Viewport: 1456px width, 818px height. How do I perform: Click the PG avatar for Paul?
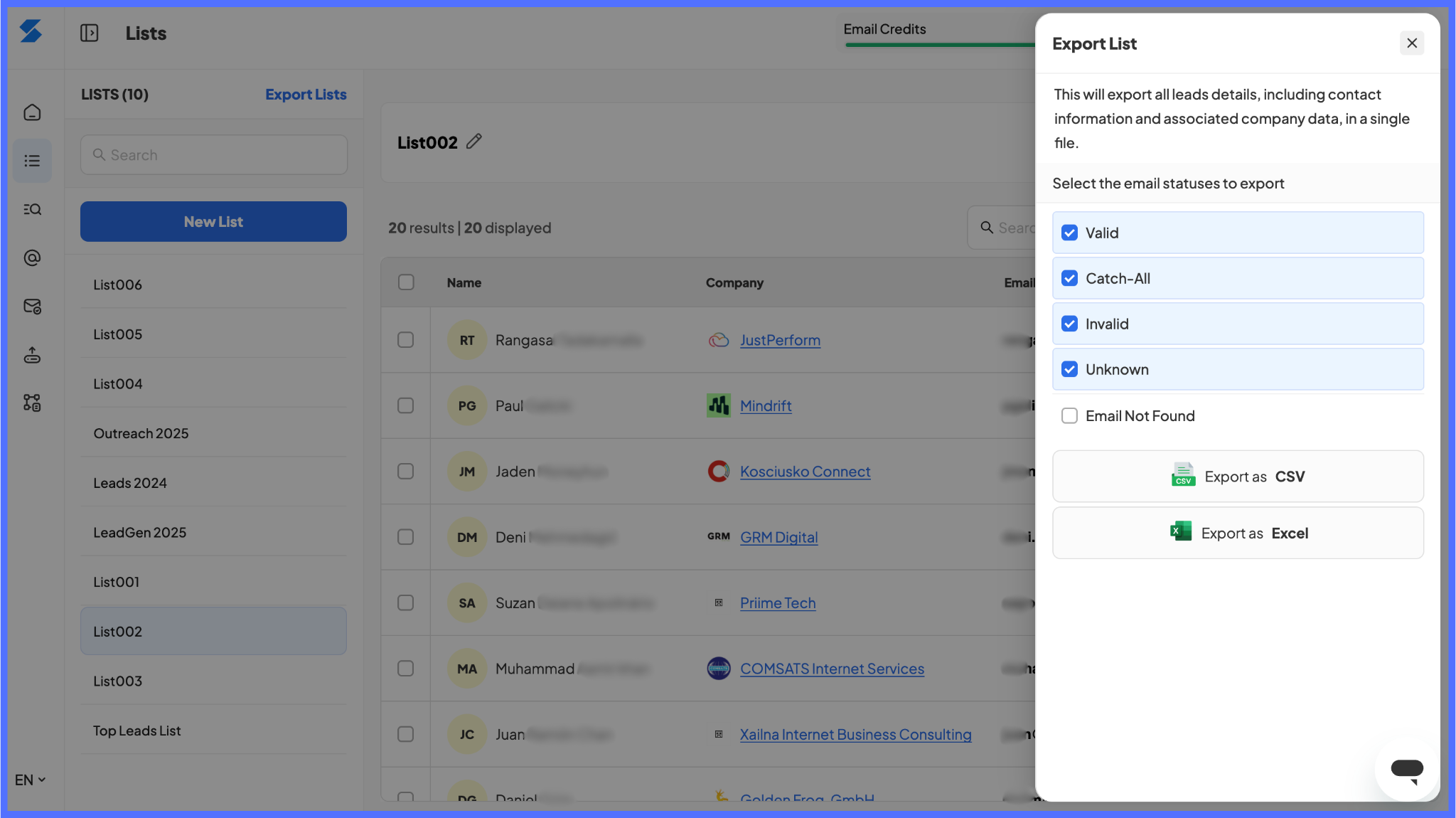tap(467, 405)
